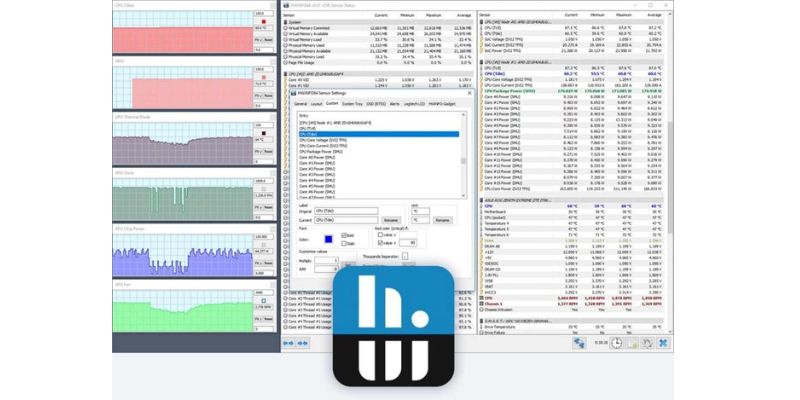Screen dimensions: 800x400
Task: Open the network remote sensor icon
Action: tap(579, 343)
